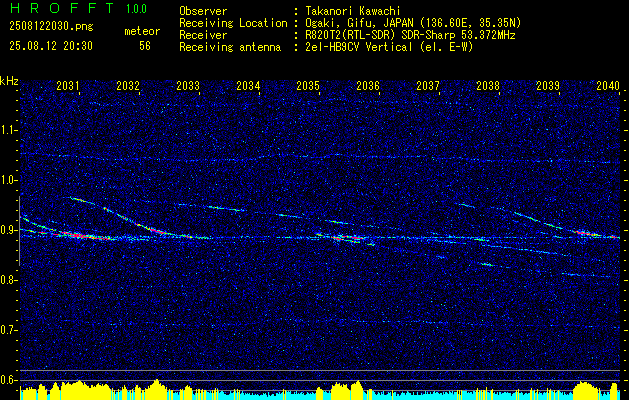Click frequency label 1.0
Image resolution: width=629 pixels, height=400 pixels.
[x=9, y=180]
